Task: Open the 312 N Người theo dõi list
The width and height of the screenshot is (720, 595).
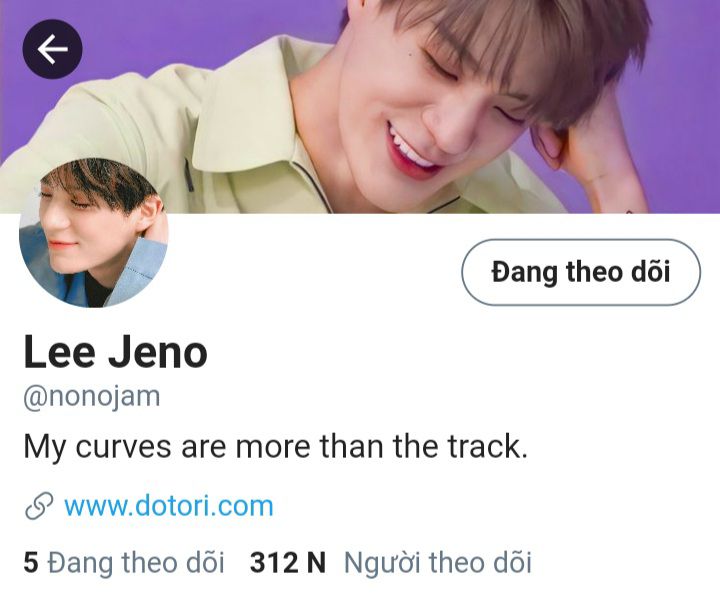Action: coord(391,563)
